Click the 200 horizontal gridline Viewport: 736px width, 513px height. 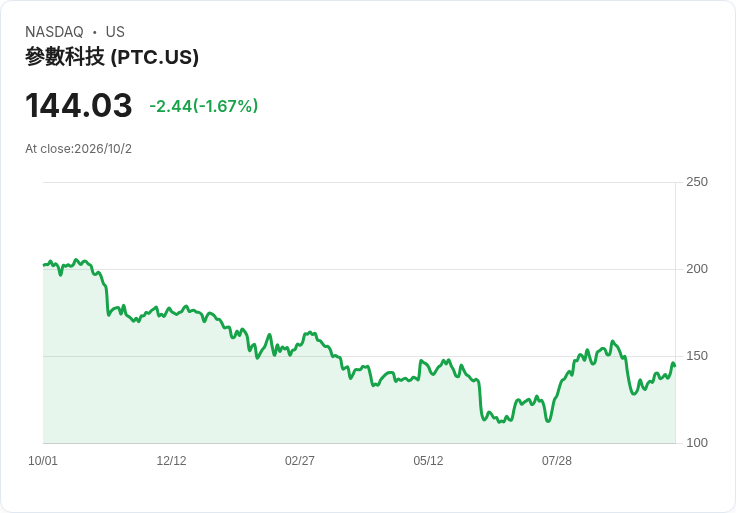(359, 269)
